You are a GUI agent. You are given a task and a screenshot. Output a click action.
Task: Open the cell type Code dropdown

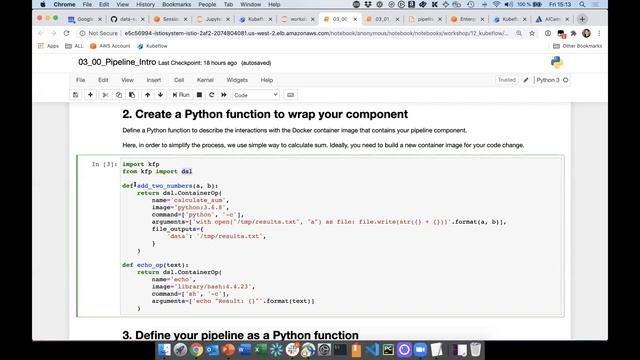tap(256, 95)
